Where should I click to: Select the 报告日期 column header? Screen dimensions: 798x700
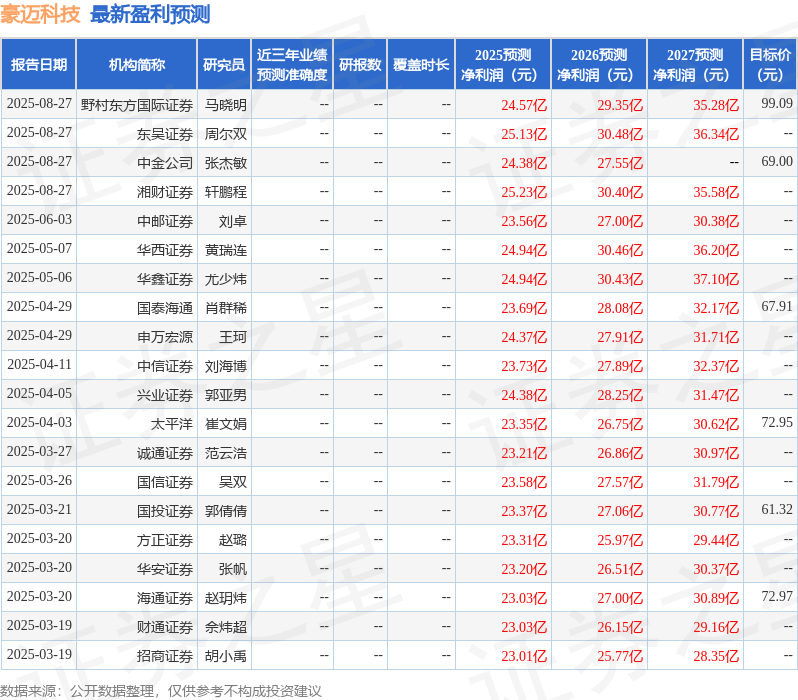point(39,65)
